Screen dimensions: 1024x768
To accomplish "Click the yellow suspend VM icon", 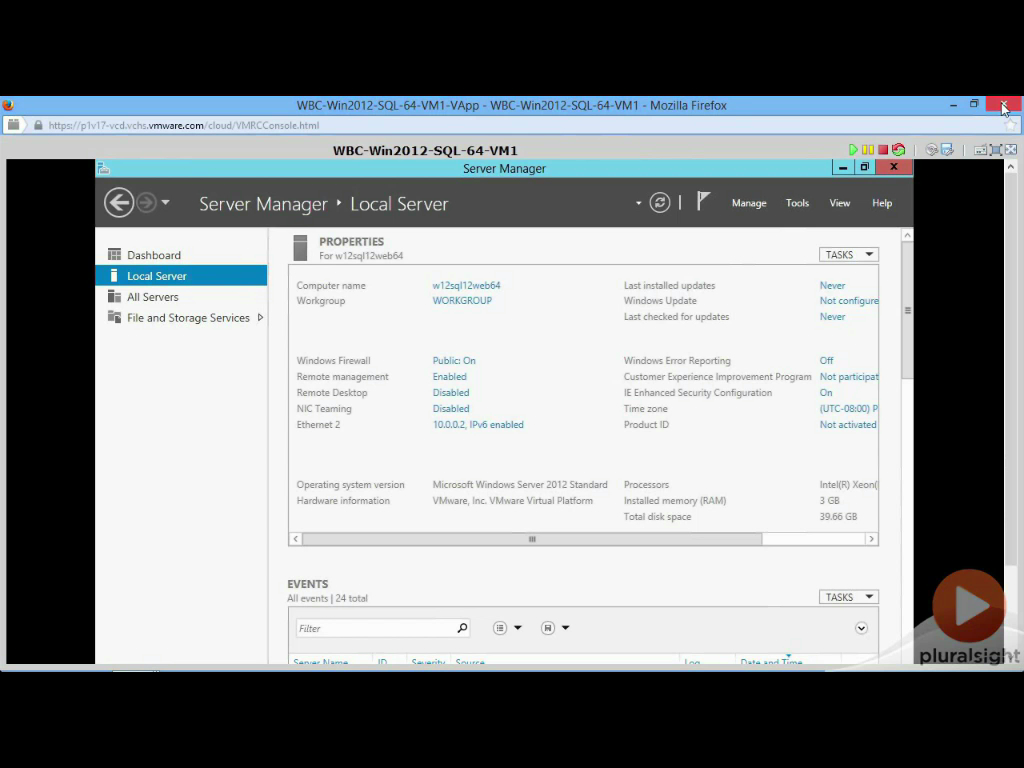I will coord(868,150).
